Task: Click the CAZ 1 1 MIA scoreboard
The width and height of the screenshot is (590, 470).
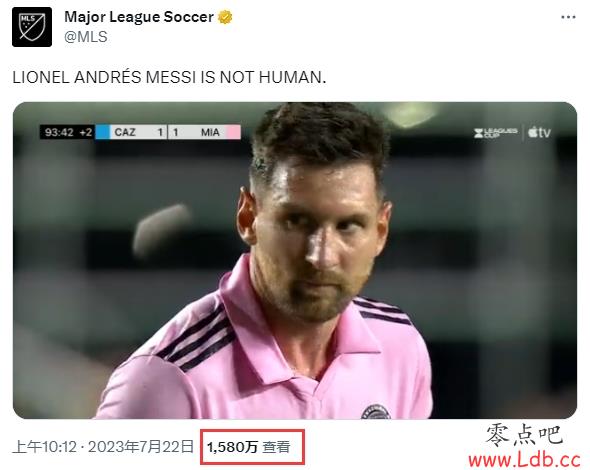Action: pos(167,132)
